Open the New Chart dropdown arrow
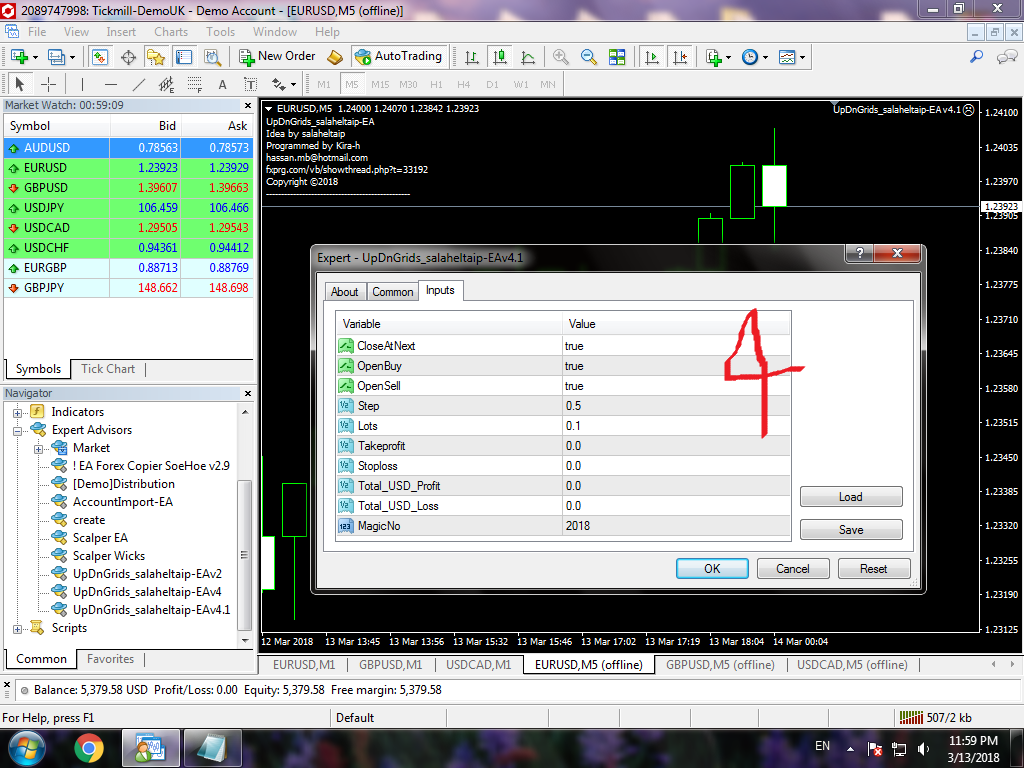Screen dimensions: 1024x768 coord(35,57)
